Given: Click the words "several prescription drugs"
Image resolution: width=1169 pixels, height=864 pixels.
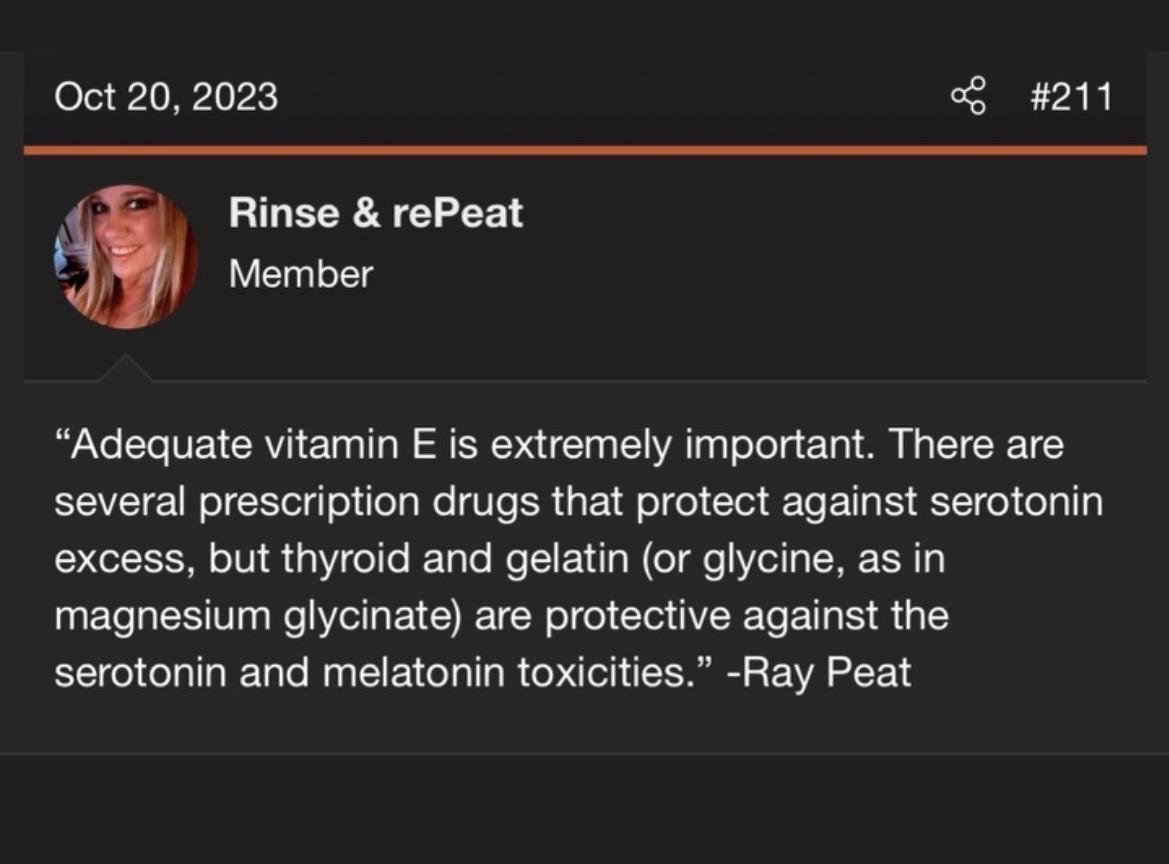Looking at the screenshot, I should (x=283, y=502).
